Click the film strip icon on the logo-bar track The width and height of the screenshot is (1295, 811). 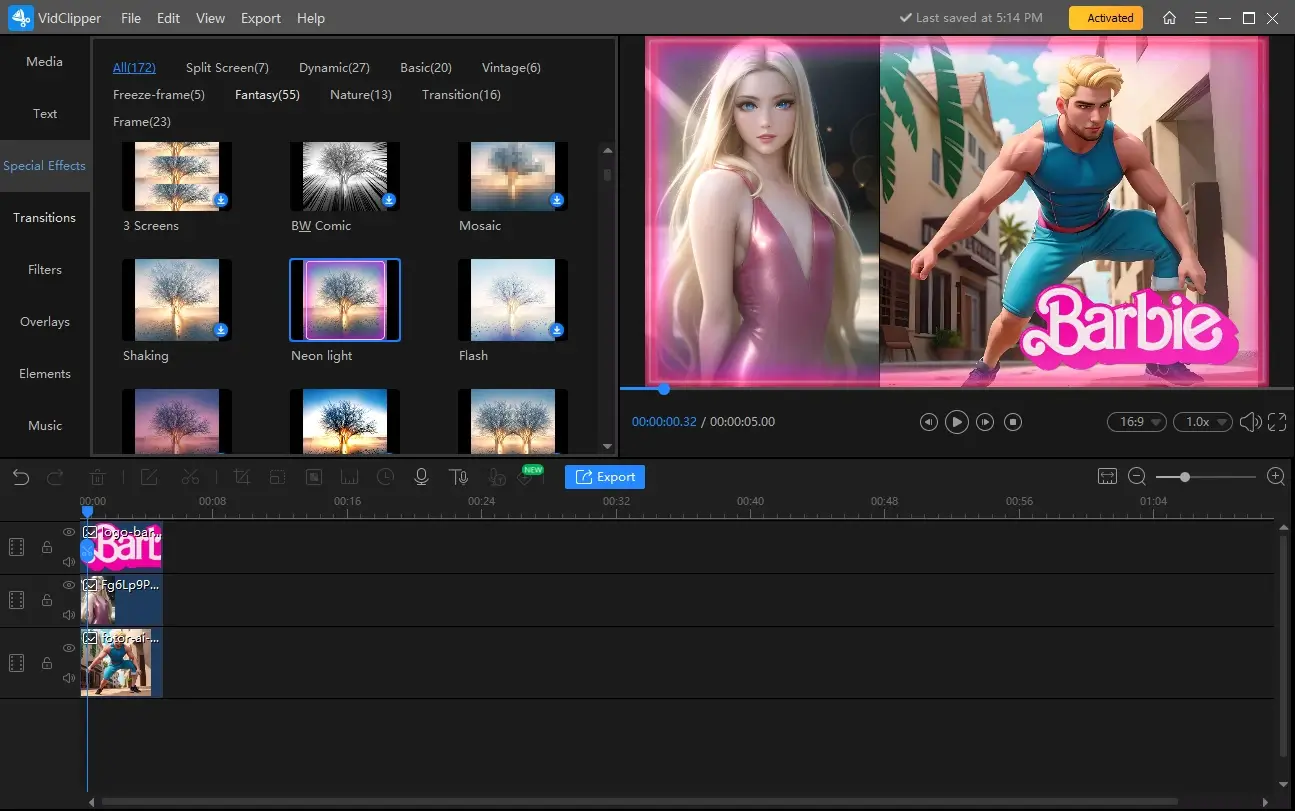(16, 547)
